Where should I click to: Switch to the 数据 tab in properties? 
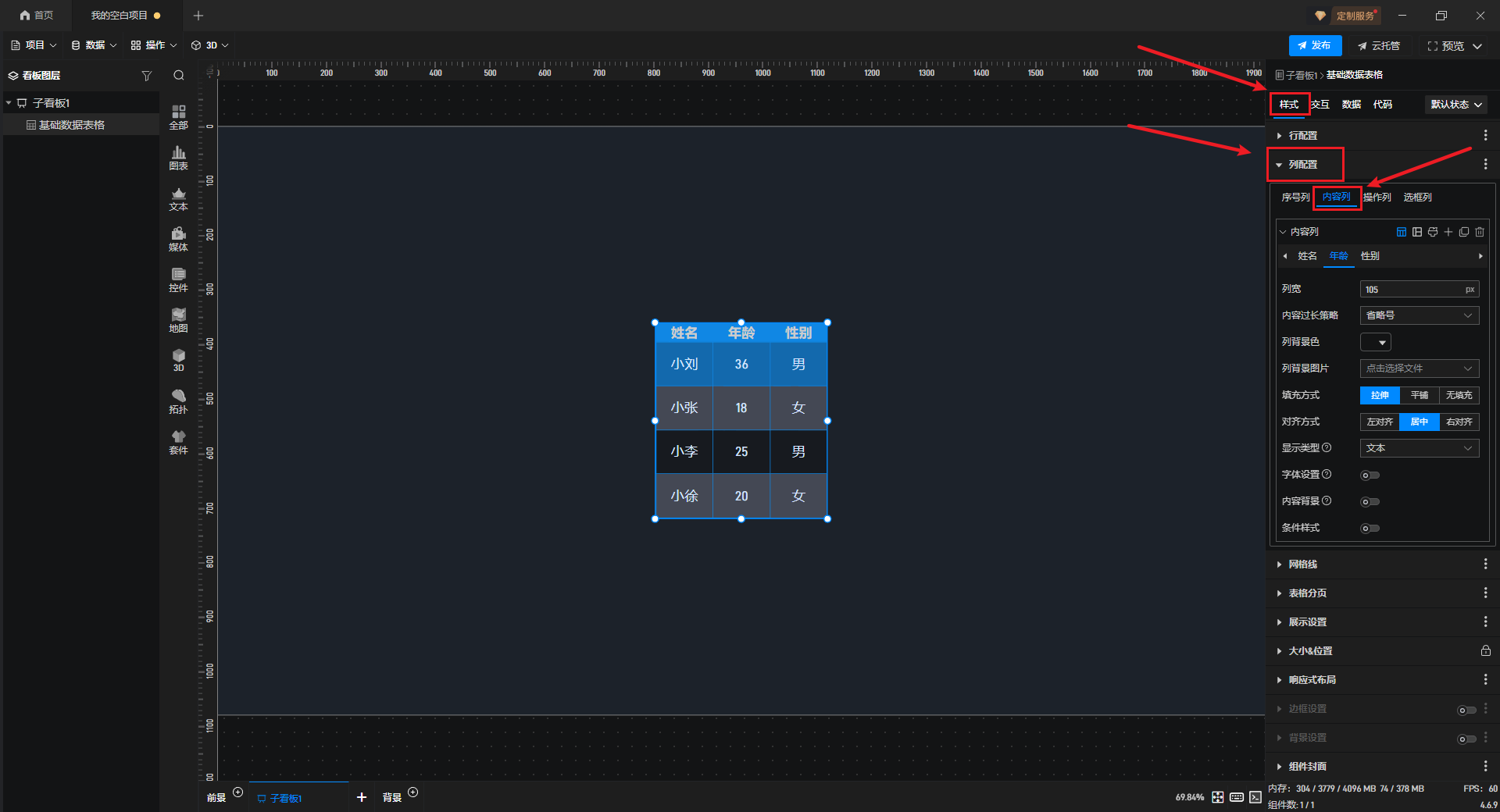(x=1351, y=105)
